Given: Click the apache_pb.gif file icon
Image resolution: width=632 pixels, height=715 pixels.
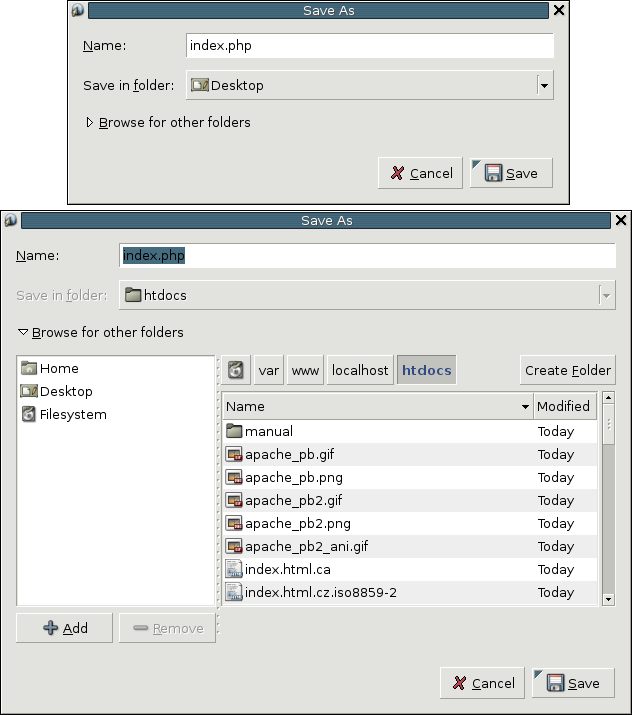Looking at the screenshot, I should pyautogui.click(x=234, y=454).
